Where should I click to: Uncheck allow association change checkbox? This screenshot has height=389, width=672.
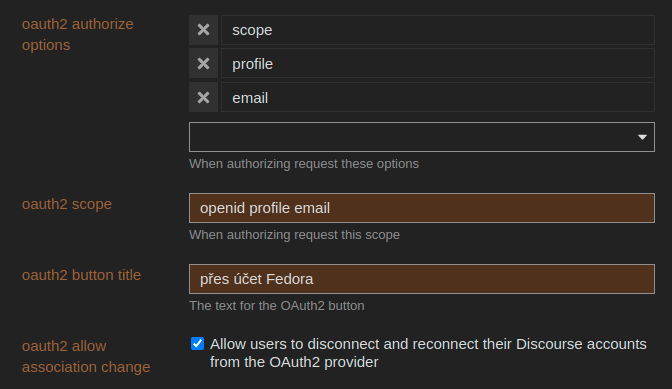(x=198, y=344)
